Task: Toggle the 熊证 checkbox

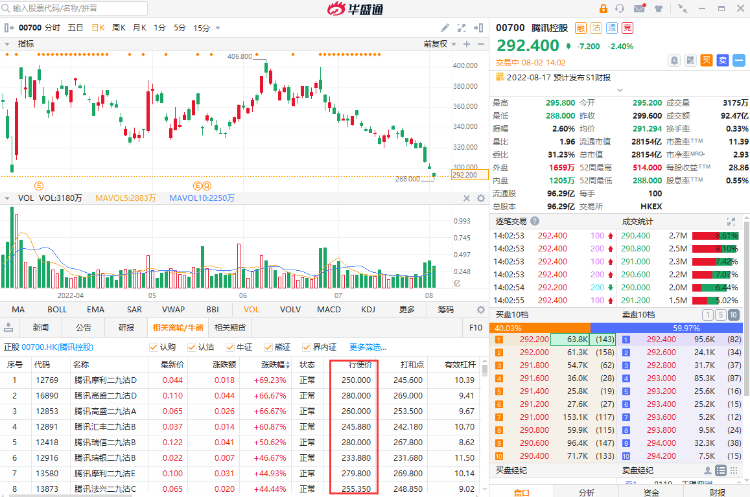Action: coord(268,347)
